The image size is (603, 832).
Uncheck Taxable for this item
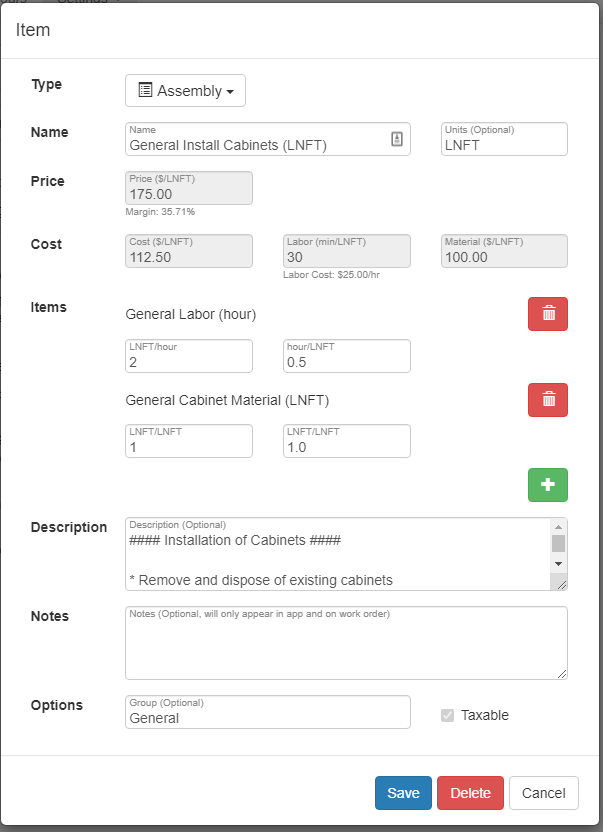(447, 714)
